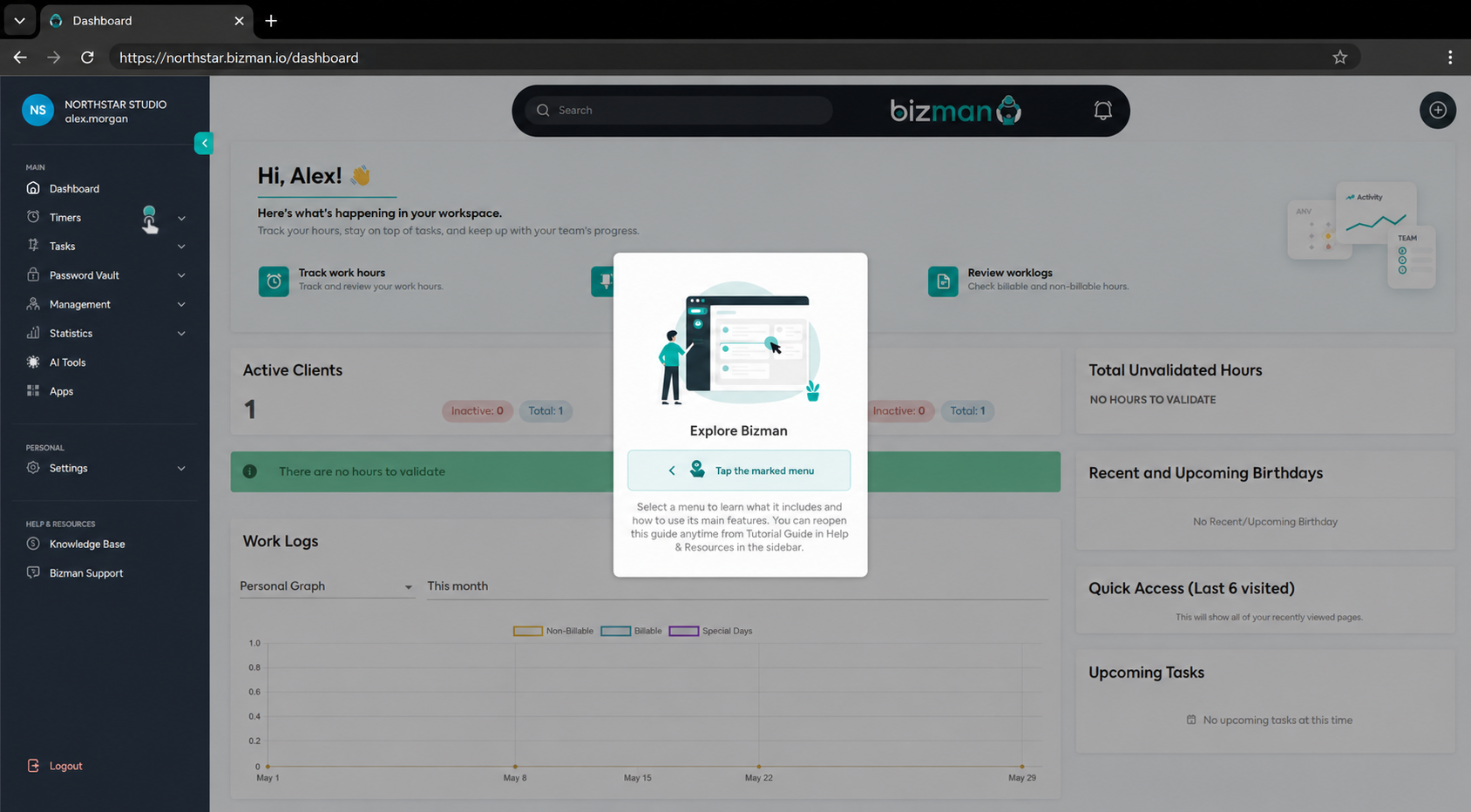Open the notifications bell
1471x812 pixels.
[x=1102, y=111]
